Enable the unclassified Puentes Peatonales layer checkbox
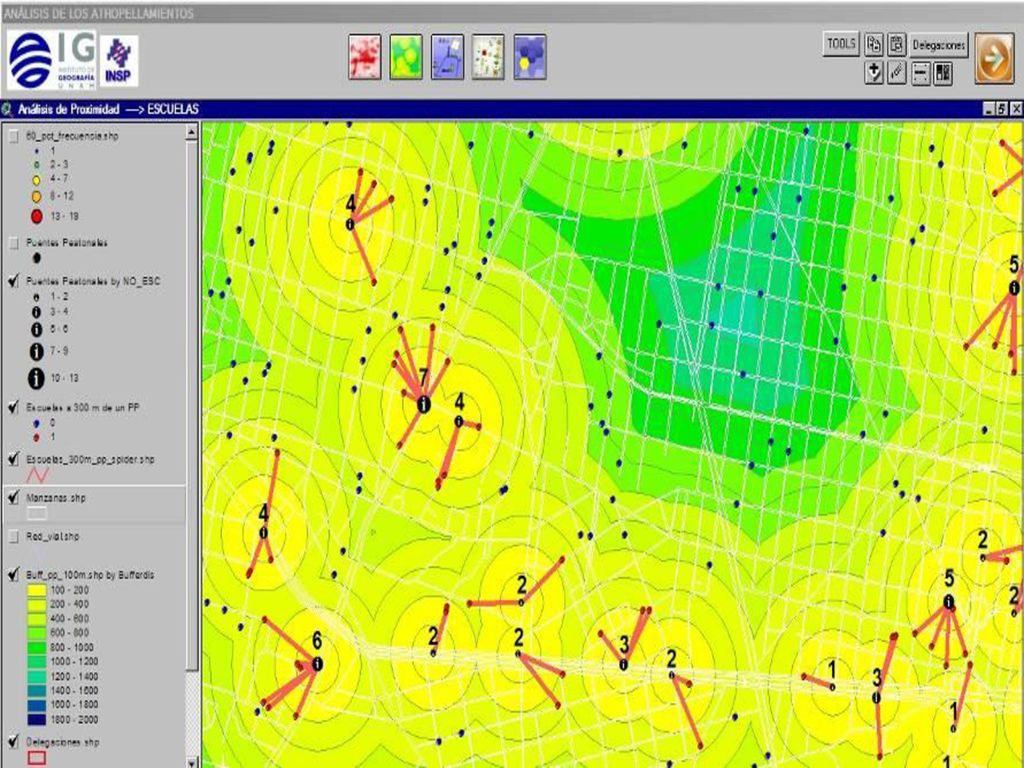This screenshot has height=768, width=1024. click(x=13, y=243)
